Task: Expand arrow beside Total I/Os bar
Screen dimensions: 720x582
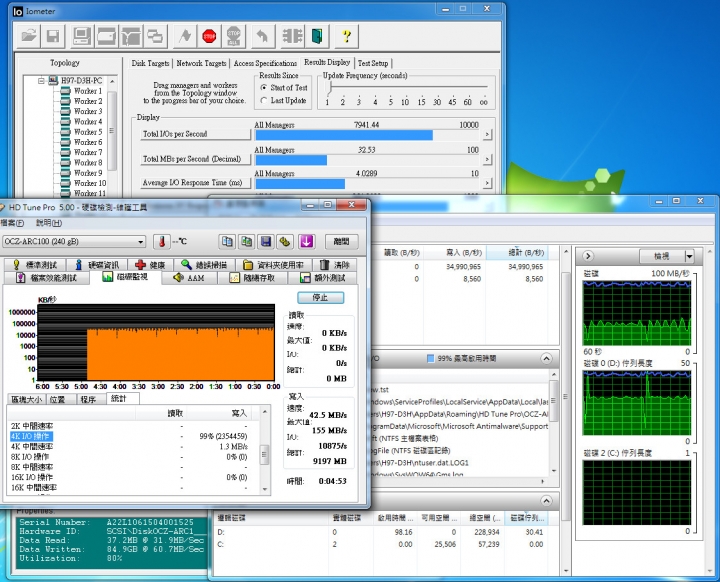Action: tap(487, 135)
